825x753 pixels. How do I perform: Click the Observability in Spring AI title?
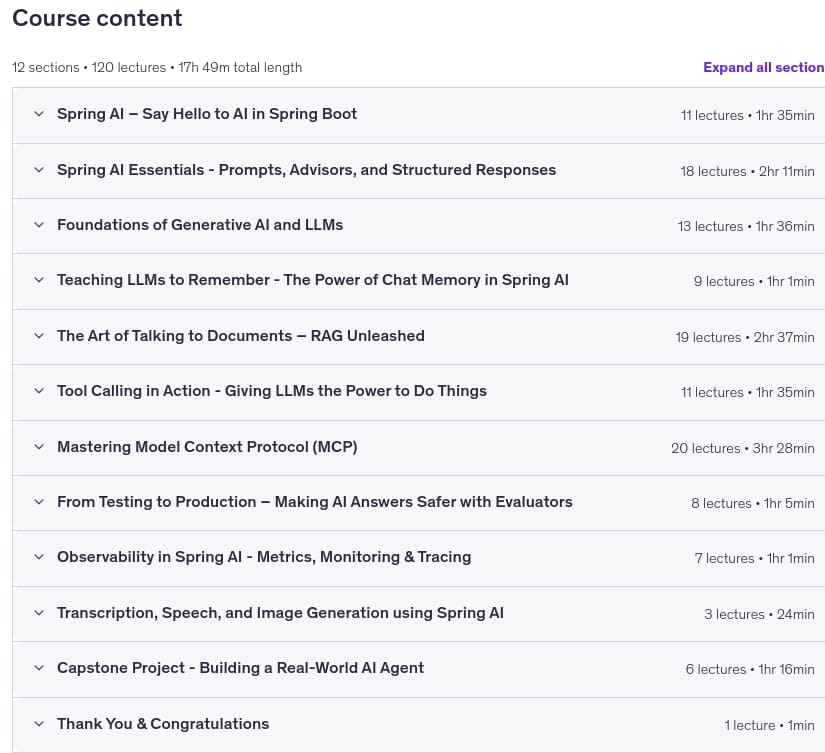[x=264, y=557]
